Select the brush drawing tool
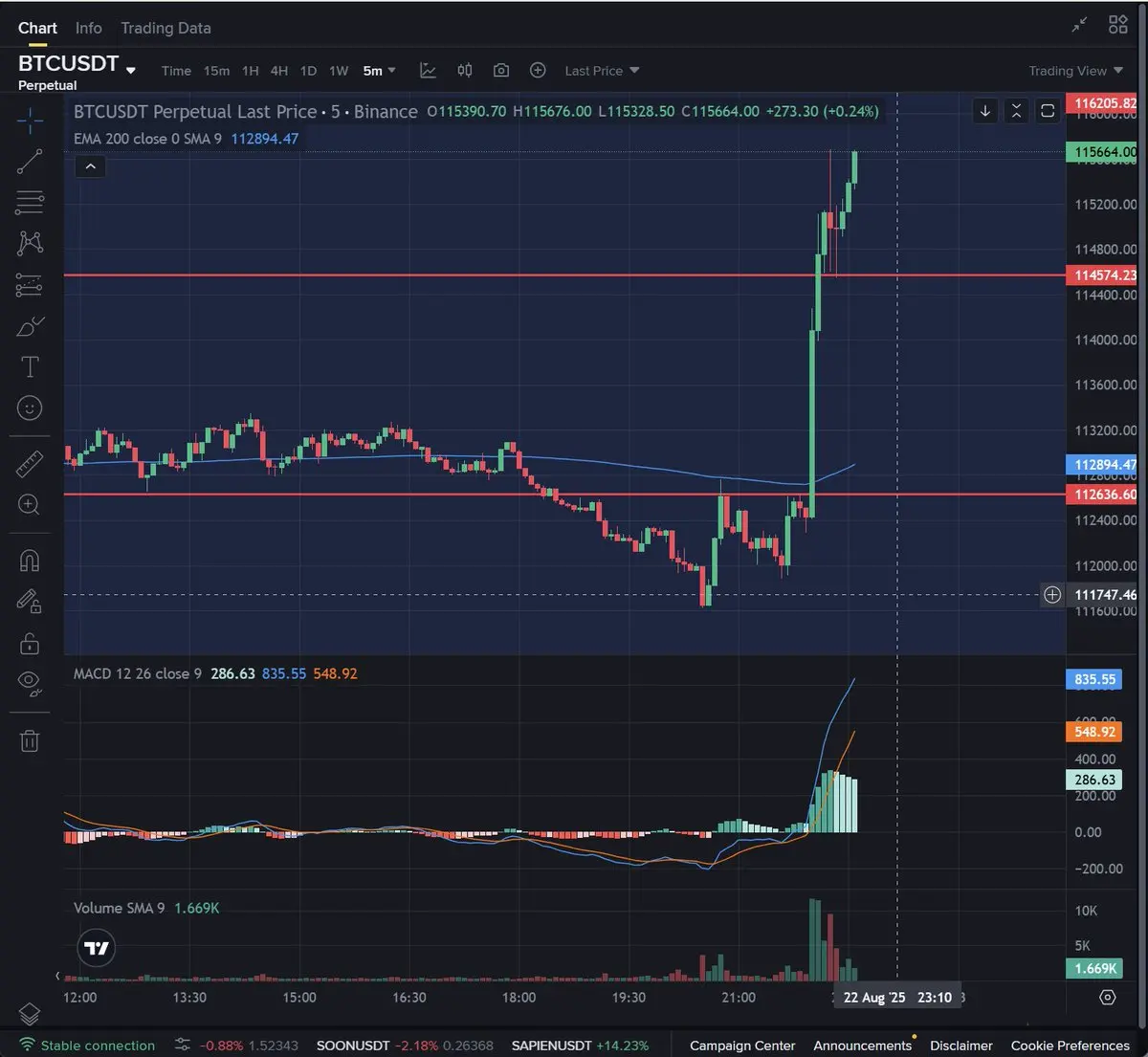The width and height of the screenshot is (1148, 1057). tap(30, 326)
